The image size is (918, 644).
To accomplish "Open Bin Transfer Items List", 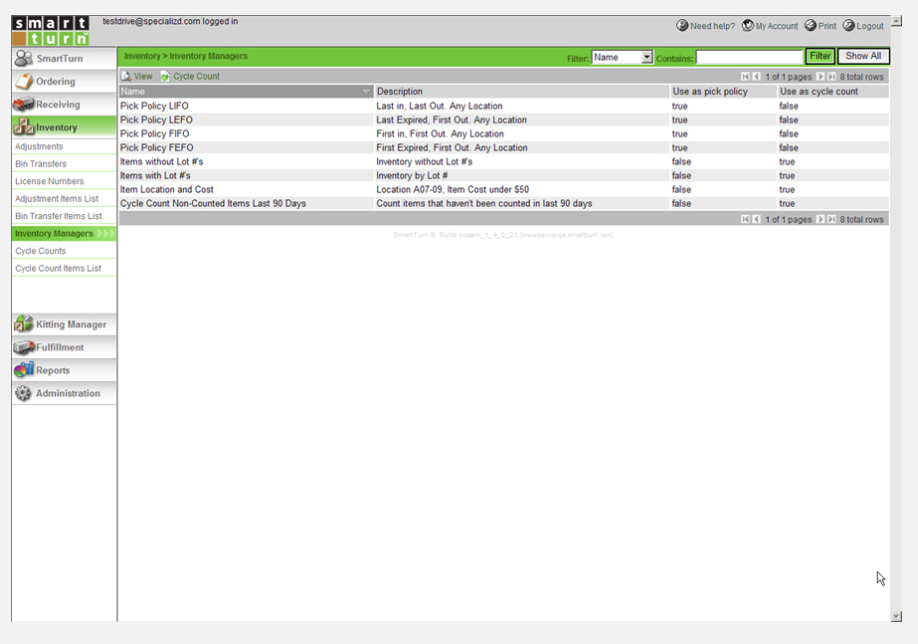I will pyautogui.click(x=59, y=216).
